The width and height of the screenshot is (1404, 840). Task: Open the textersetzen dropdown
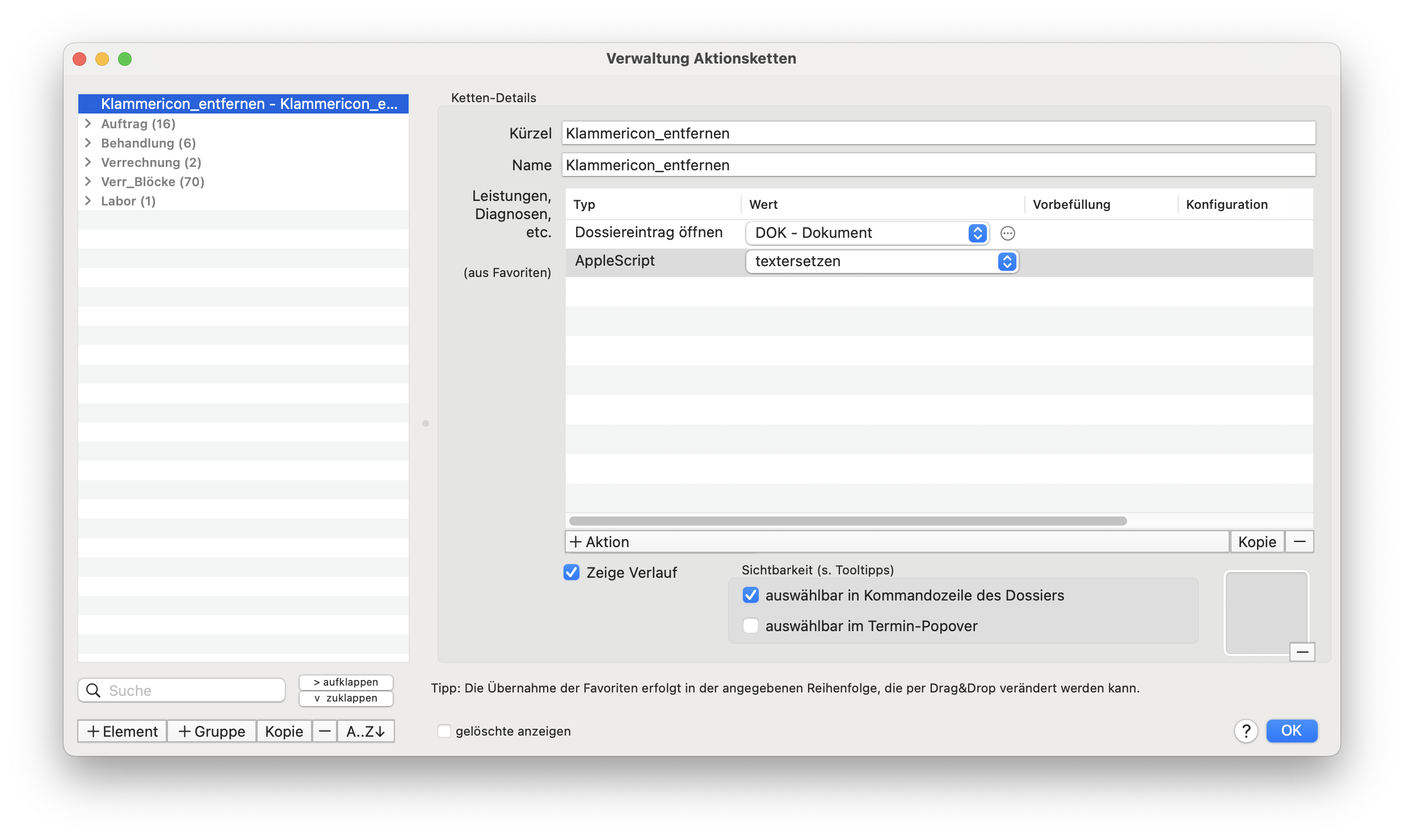pos(882,261)
